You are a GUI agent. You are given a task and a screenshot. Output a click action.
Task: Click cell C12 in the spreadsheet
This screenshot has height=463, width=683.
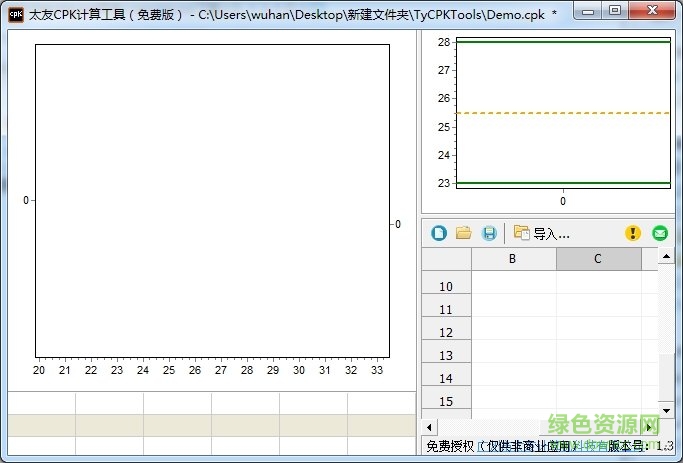point(598,328)
